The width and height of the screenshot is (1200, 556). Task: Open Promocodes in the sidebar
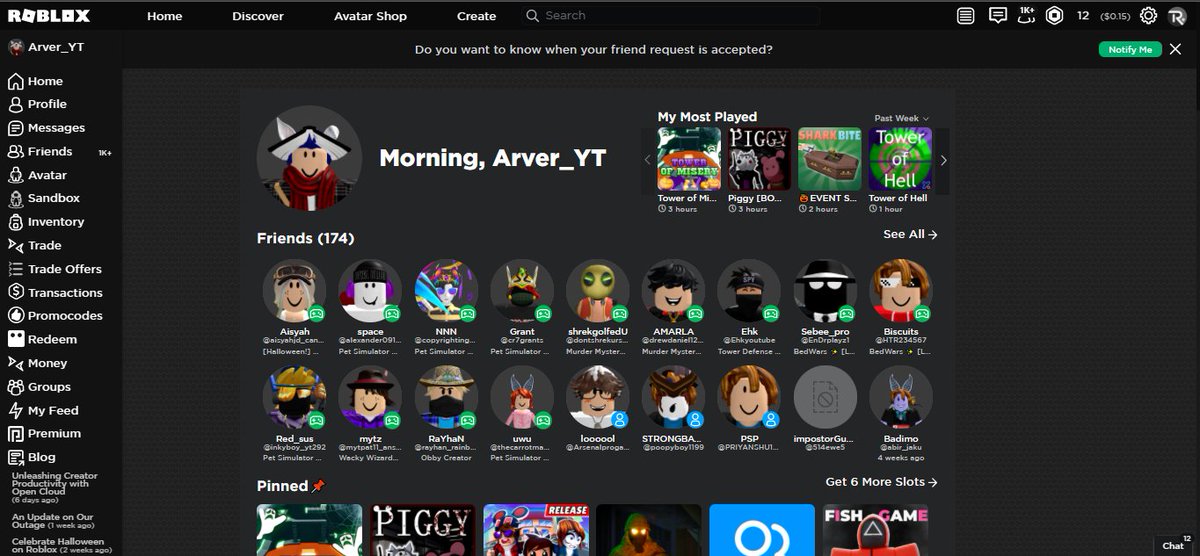[x=55, y=316]
